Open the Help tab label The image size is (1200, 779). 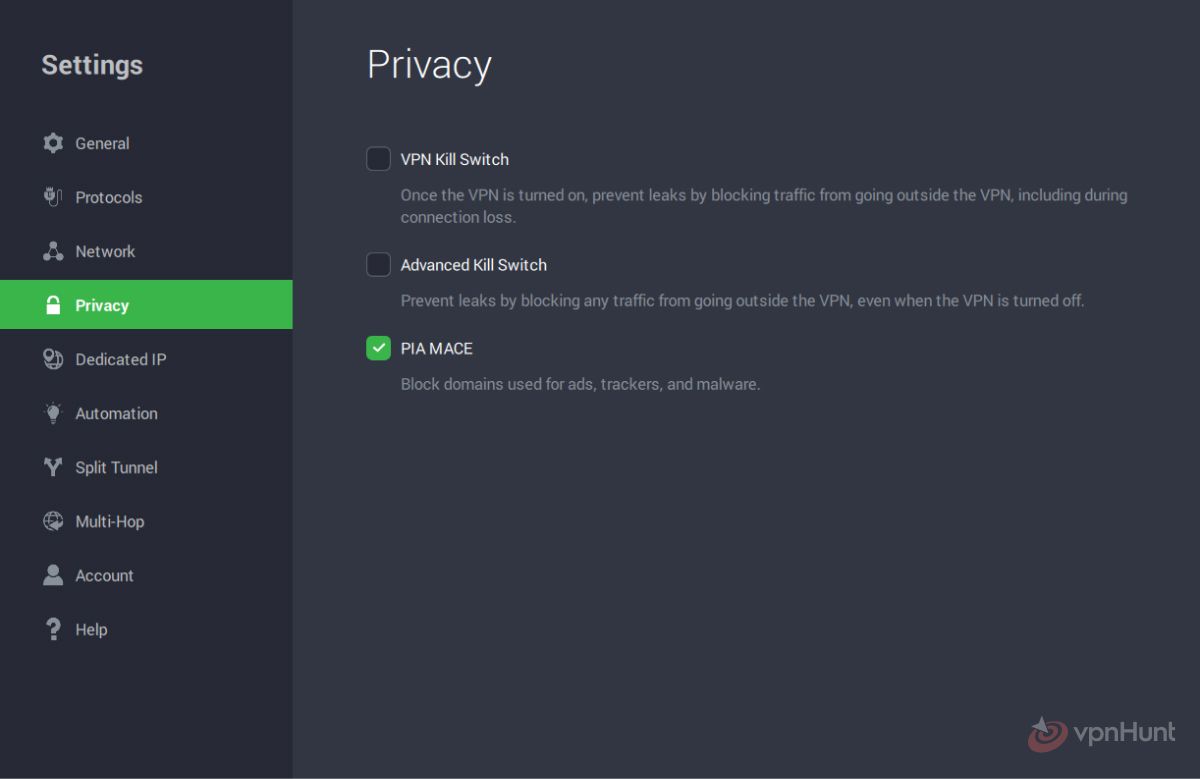[x=91, y=629]
